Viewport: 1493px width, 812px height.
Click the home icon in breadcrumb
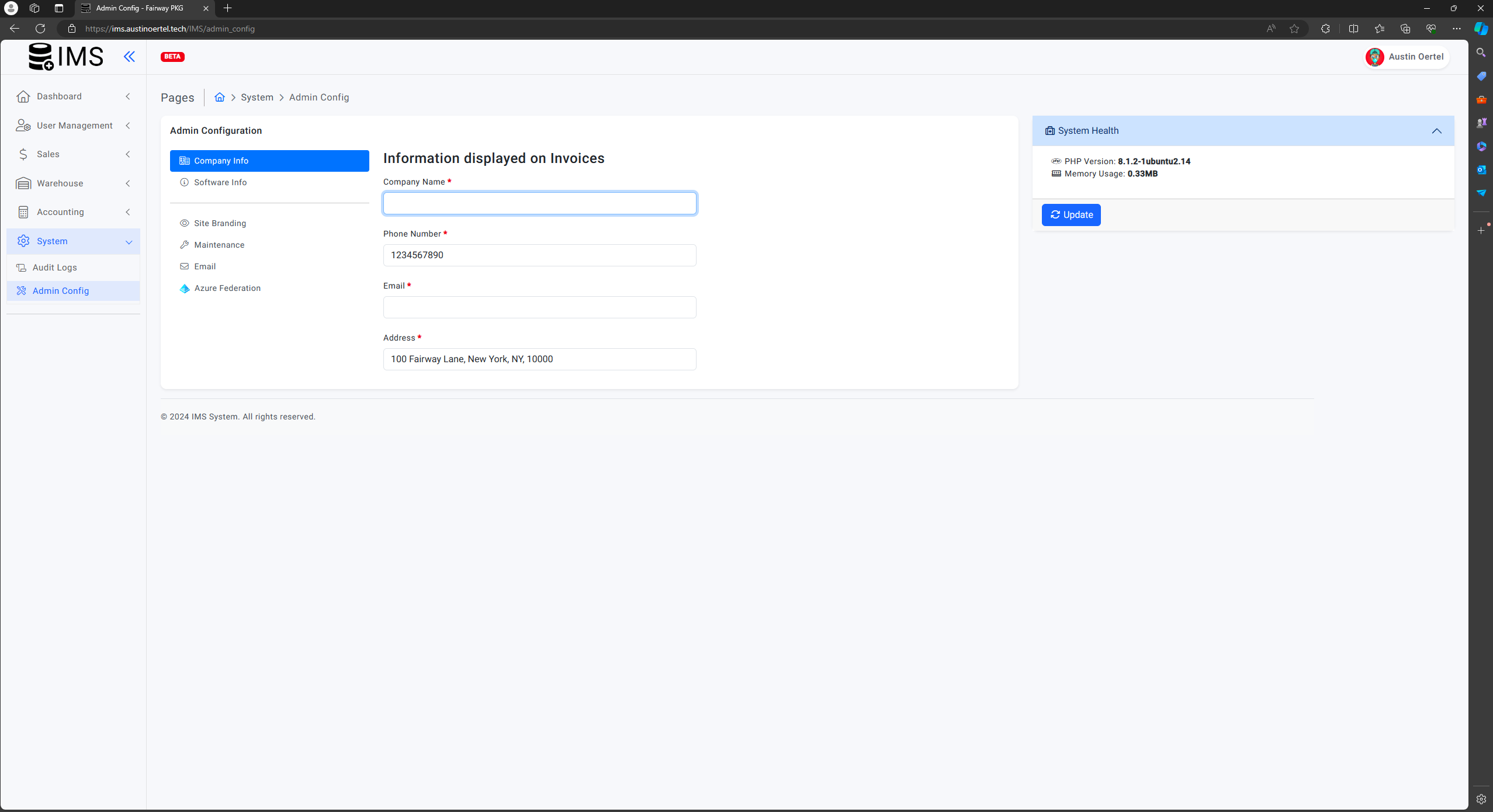[x=220, y=97]
